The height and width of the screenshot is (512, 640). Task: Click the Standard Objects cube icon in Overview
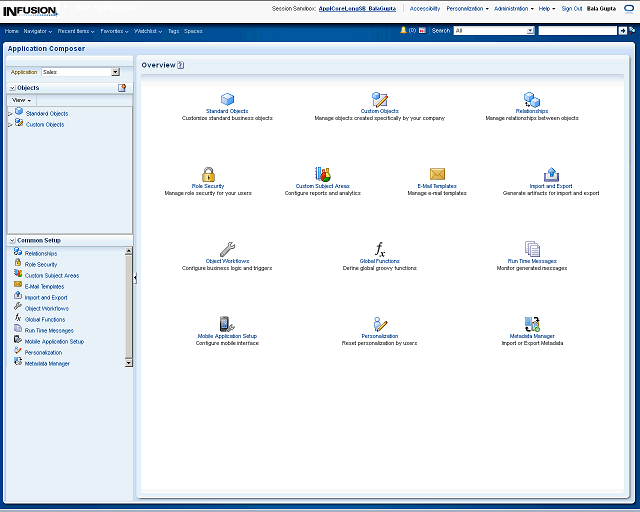pos(227,99)
